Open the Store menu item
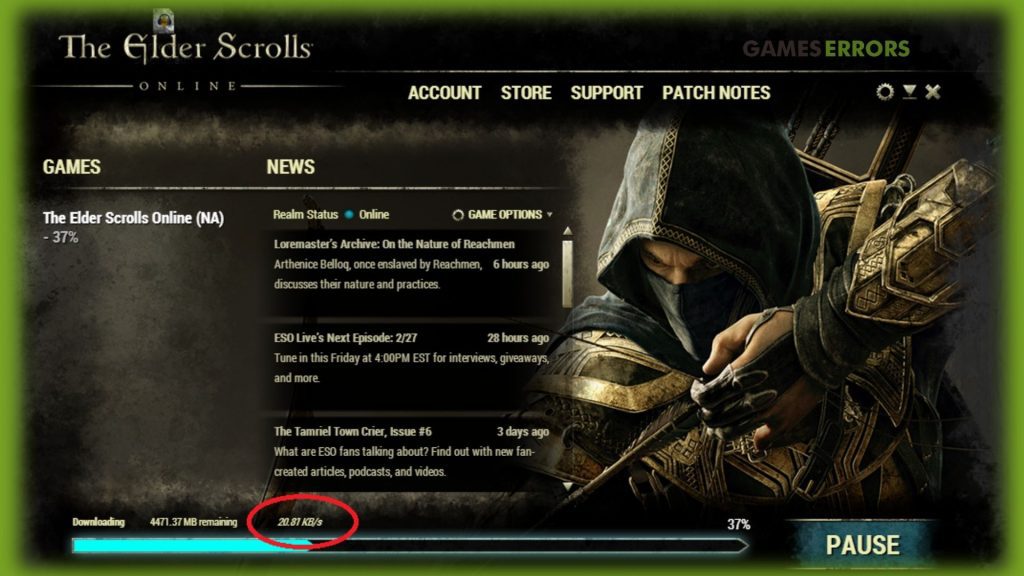Screen dimensions: 1024x576 526,93
